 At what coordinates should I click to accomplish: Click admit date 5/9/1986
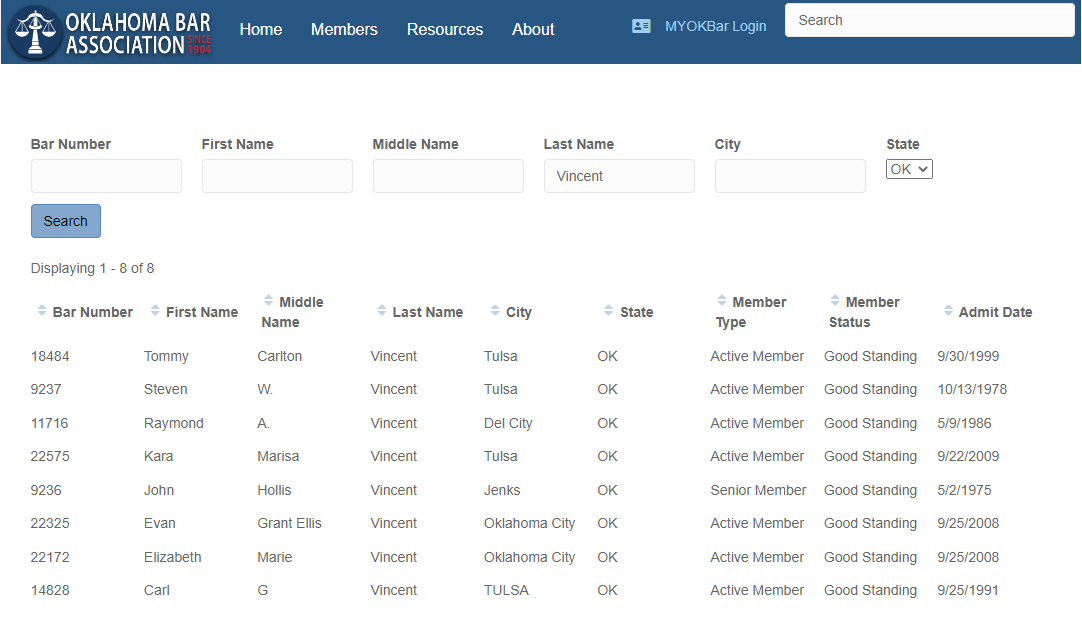point(964,423)
